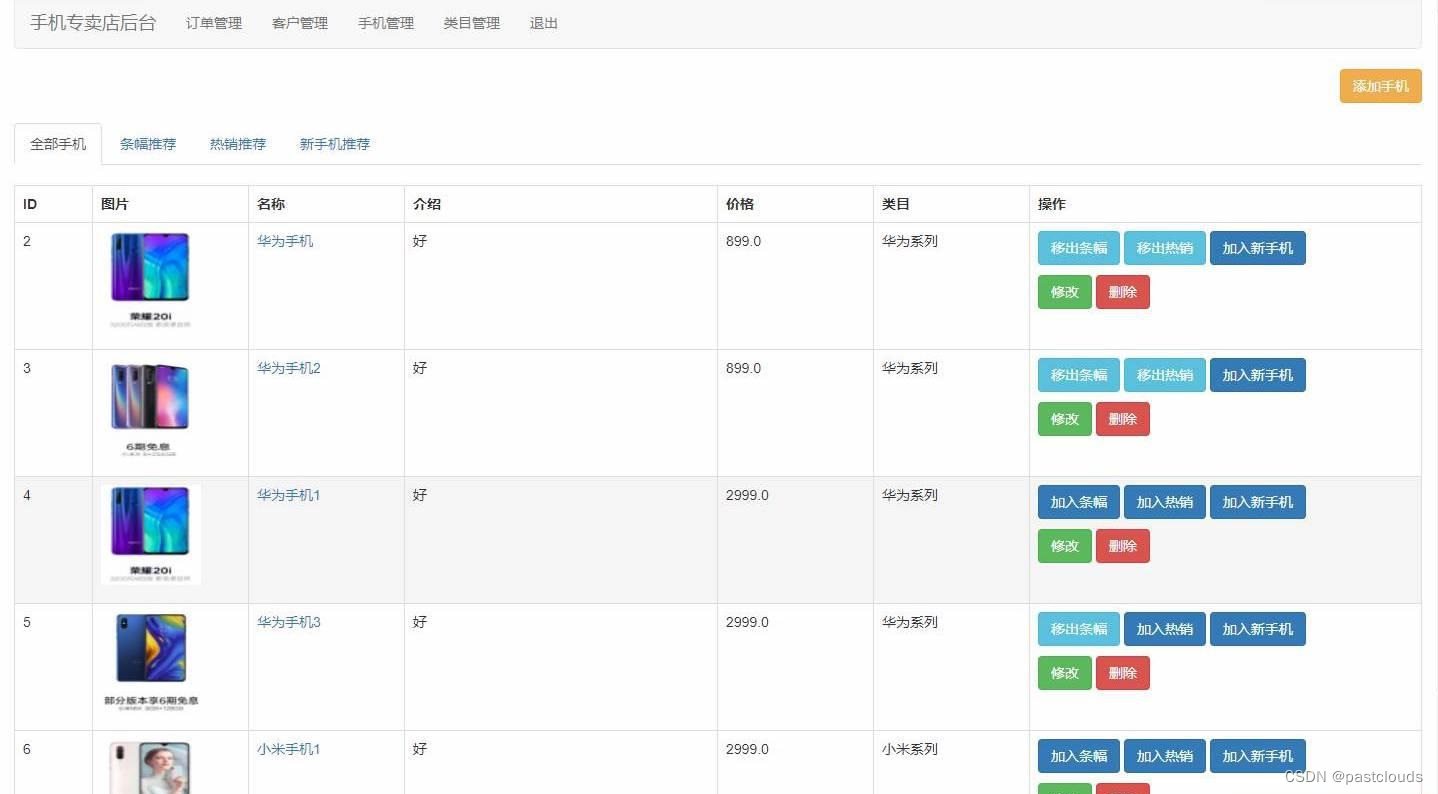Viewport: 1438px width, 794px height.
Task: Select the 全部手机 tab
Action: click(x=57, y=143)
